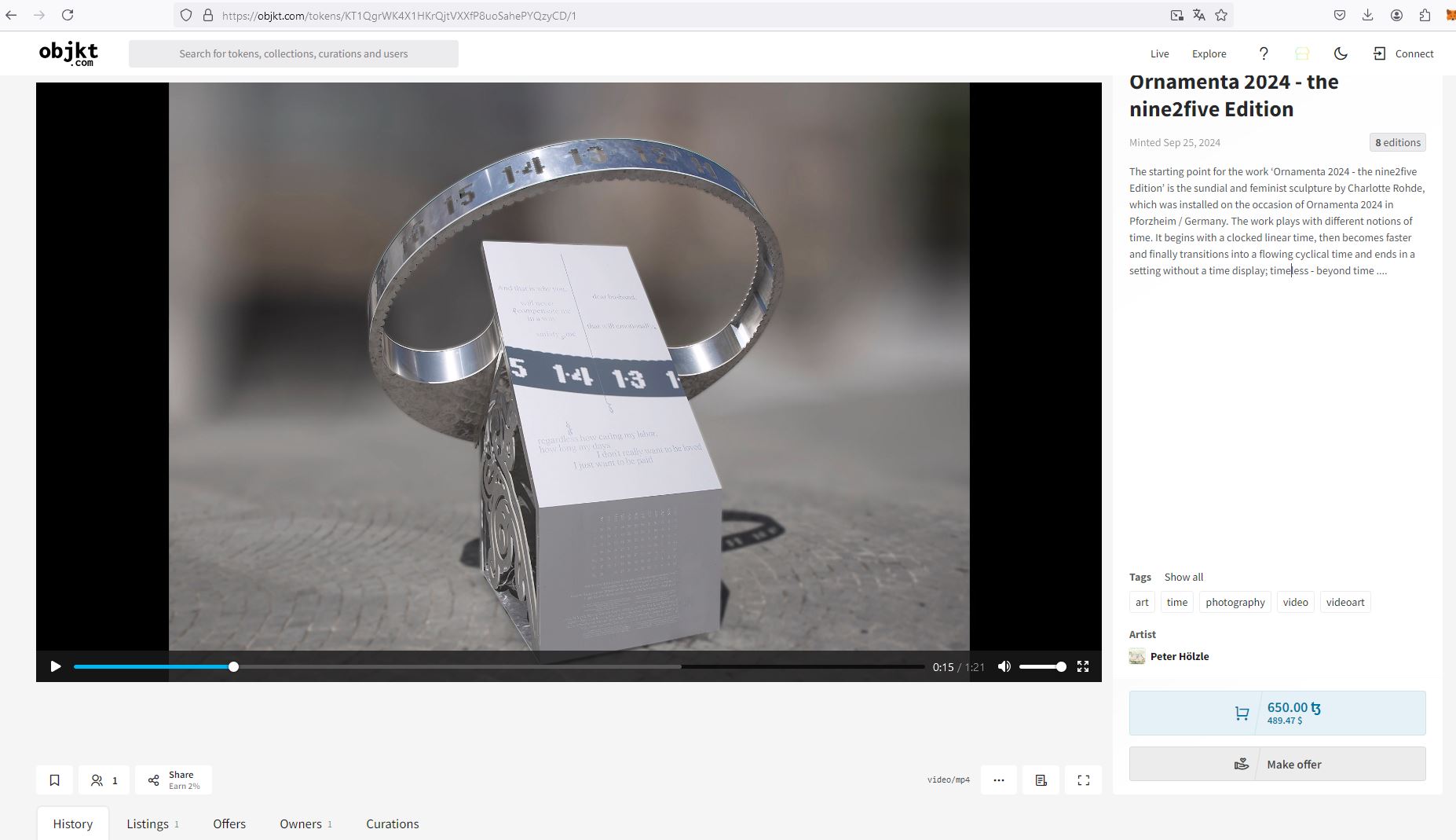Open the browser account profile icon
This screenshot has width=1456, height=840.
(1396, 15)
